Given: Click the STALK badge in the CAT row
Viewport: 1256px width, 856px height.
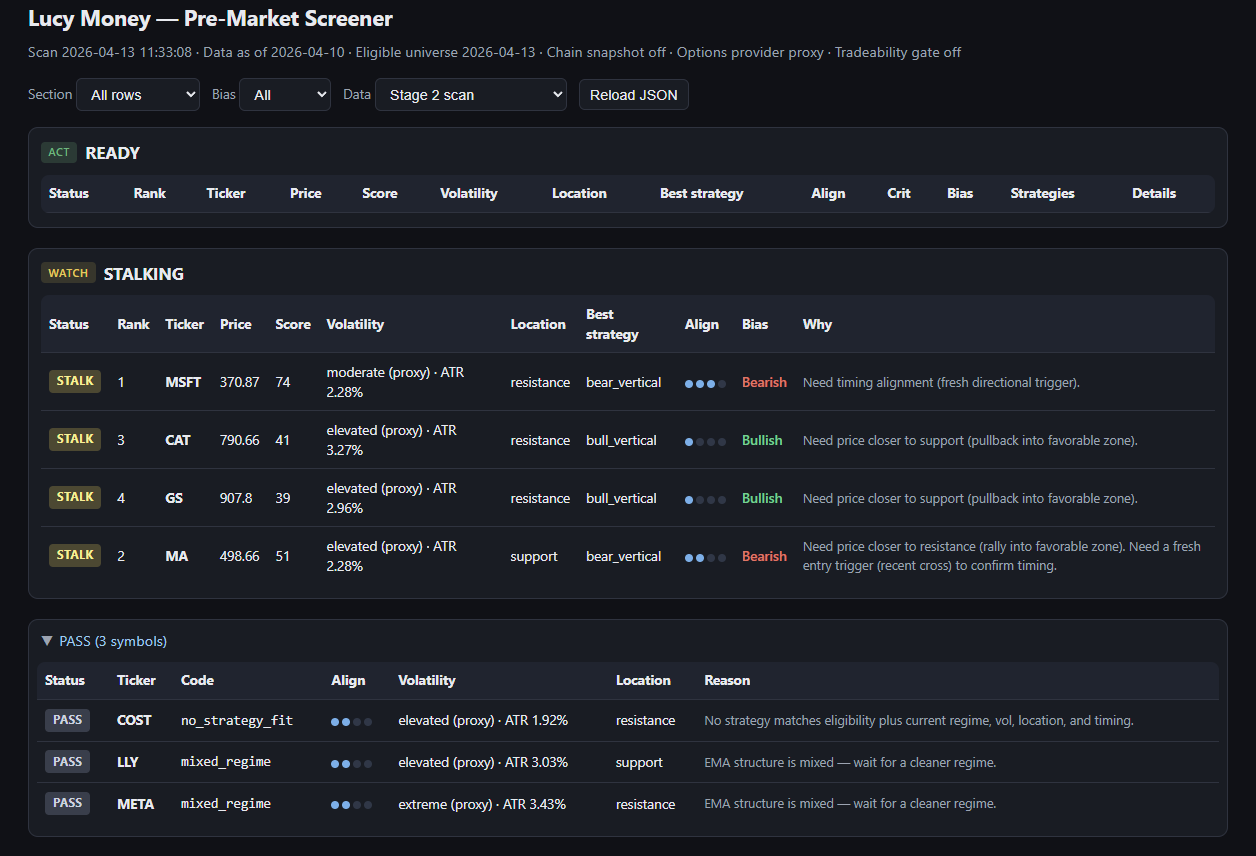Looking at the screenshot, I should coord(75,439).
